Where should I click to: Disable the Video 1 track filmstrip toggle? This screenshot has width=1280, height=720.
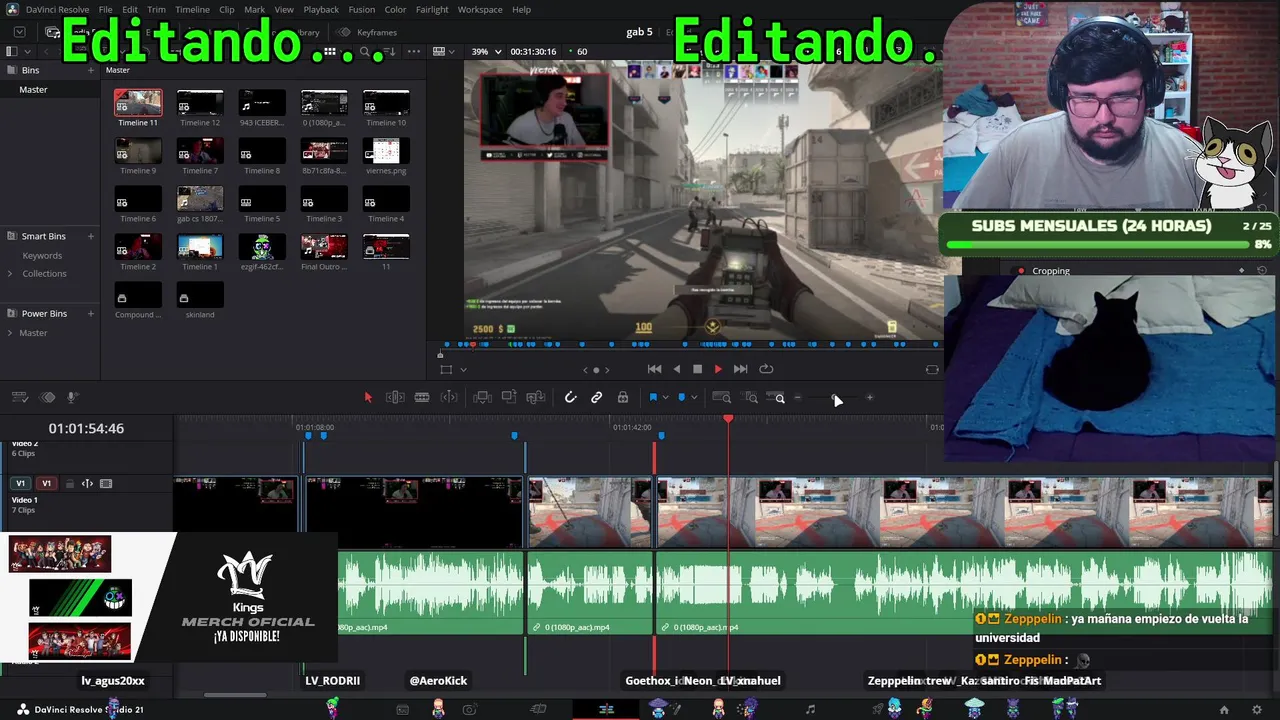pos(106,484)
